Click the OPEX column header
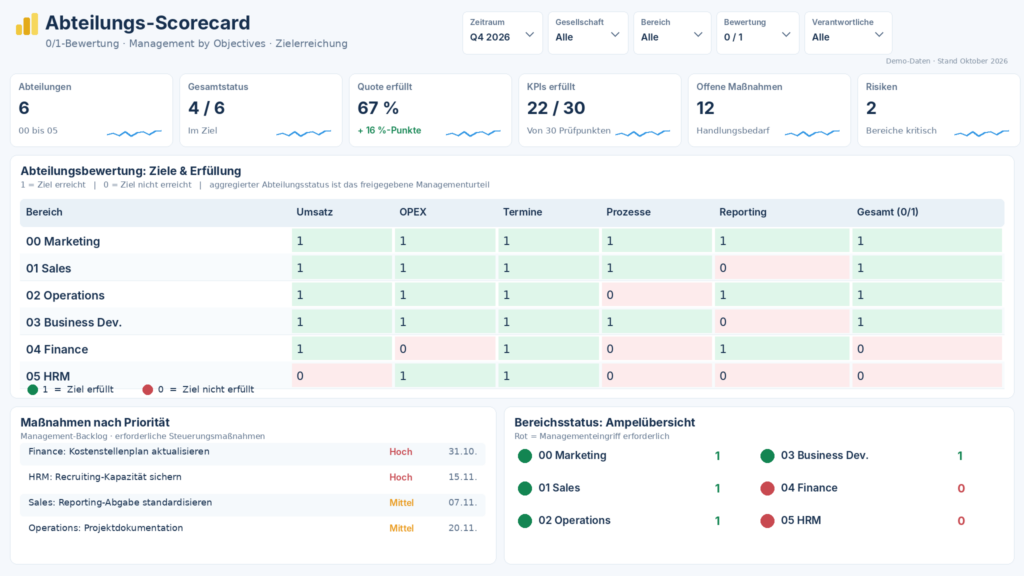Screen dimensions: 1024x576 click(413, 212)
